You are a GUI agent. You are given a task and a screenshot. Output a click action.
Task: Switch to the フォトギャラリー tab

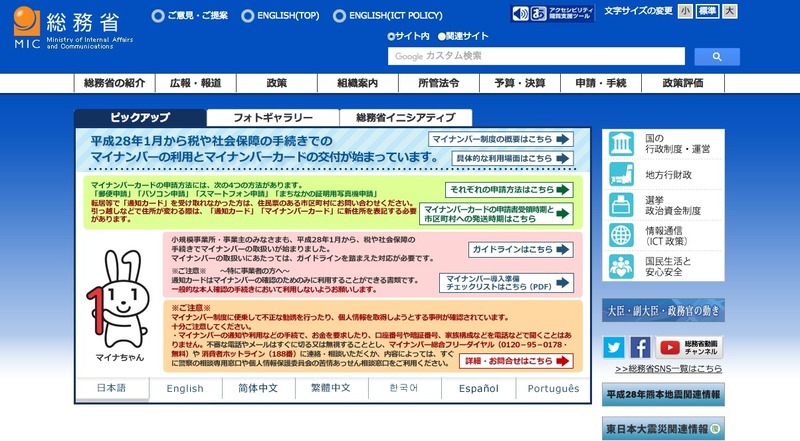click(273, 118)
